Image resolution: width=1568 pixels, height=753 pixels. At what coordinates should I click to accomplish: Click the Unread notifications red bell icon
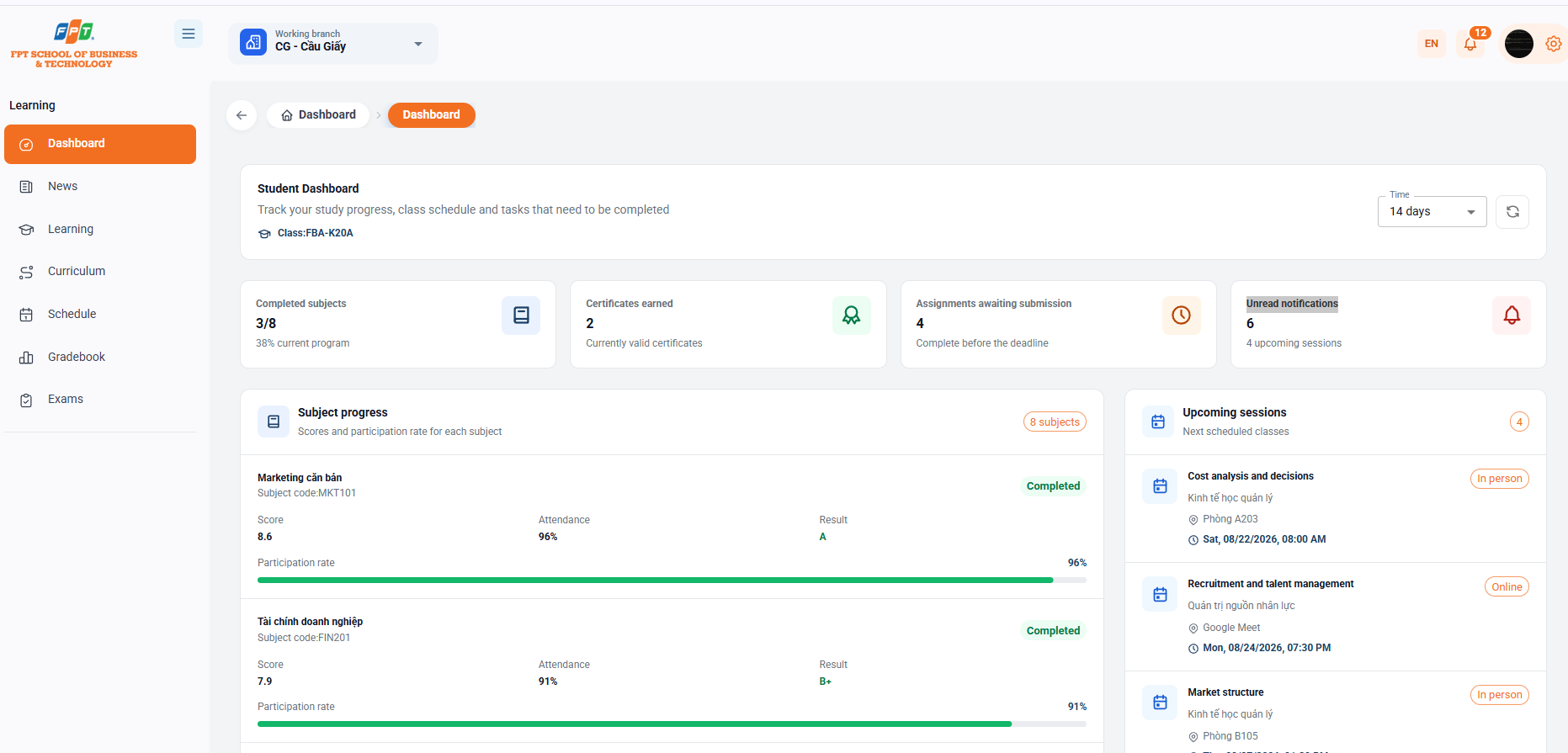(x=1512, y=316)
